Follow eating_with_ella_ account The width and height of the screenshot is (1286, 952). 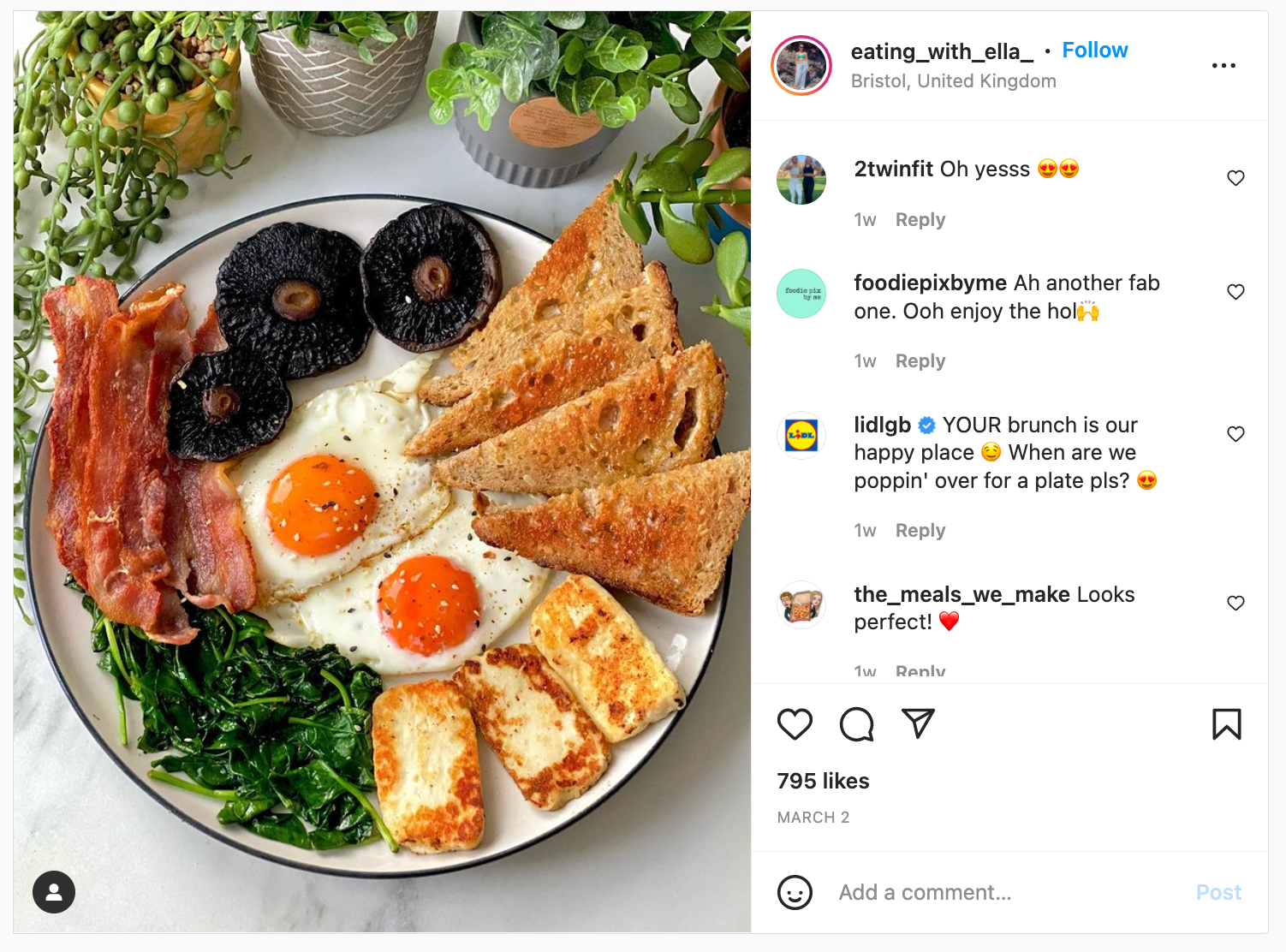click(x=1095, y=51)
